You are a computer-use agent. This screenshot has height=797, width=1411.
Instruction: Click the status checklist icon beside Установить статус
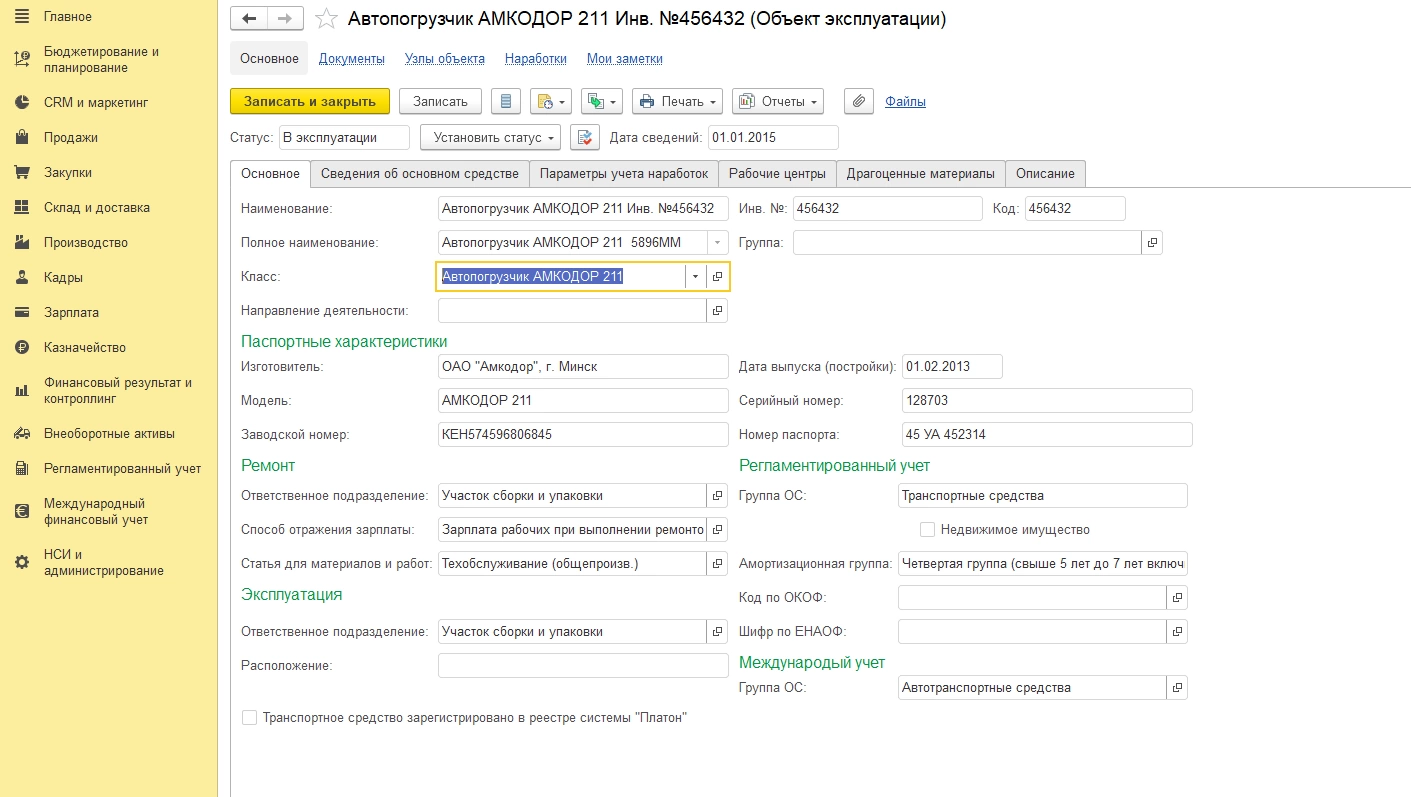click(584, 137)
